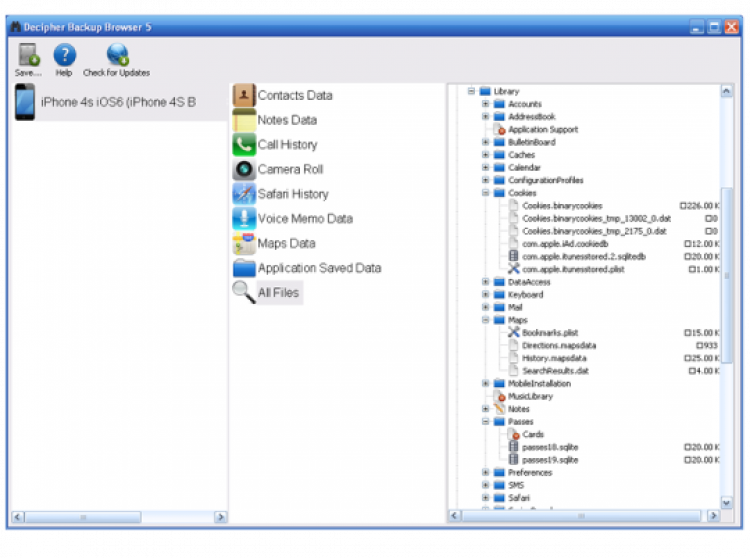
Task: Open the Contacts Data icon
Action: pyautogui.click(x=244, y=95)
